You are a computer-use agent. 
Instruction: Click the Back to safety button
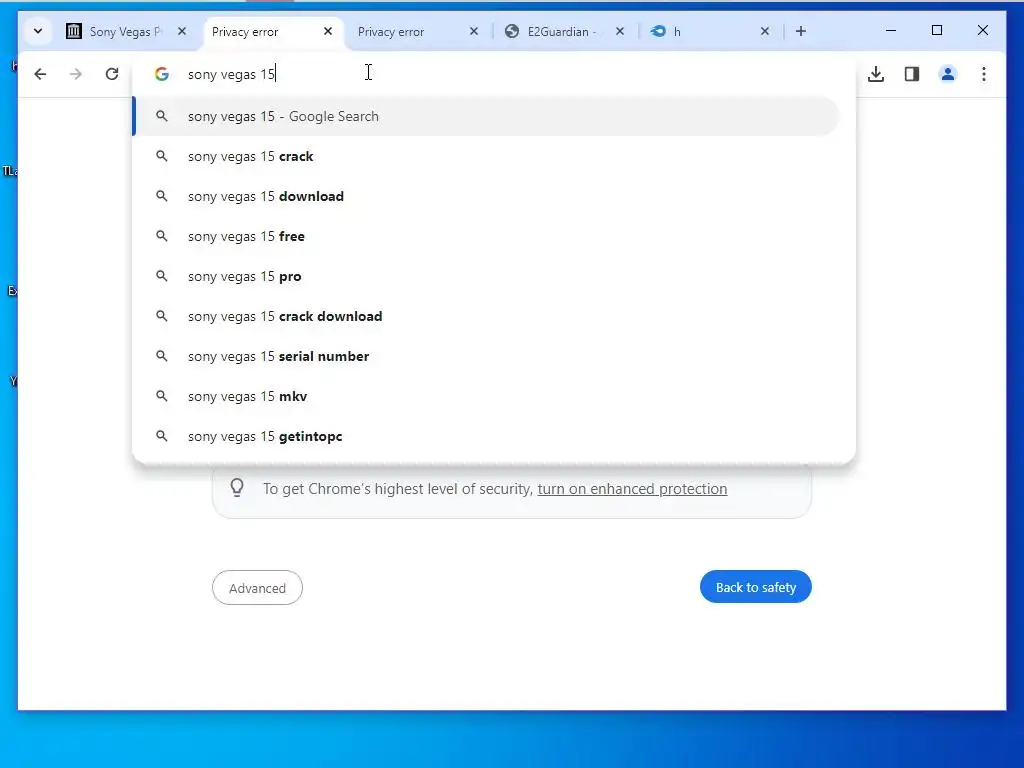pyautogui.click(x=756, y=587)
